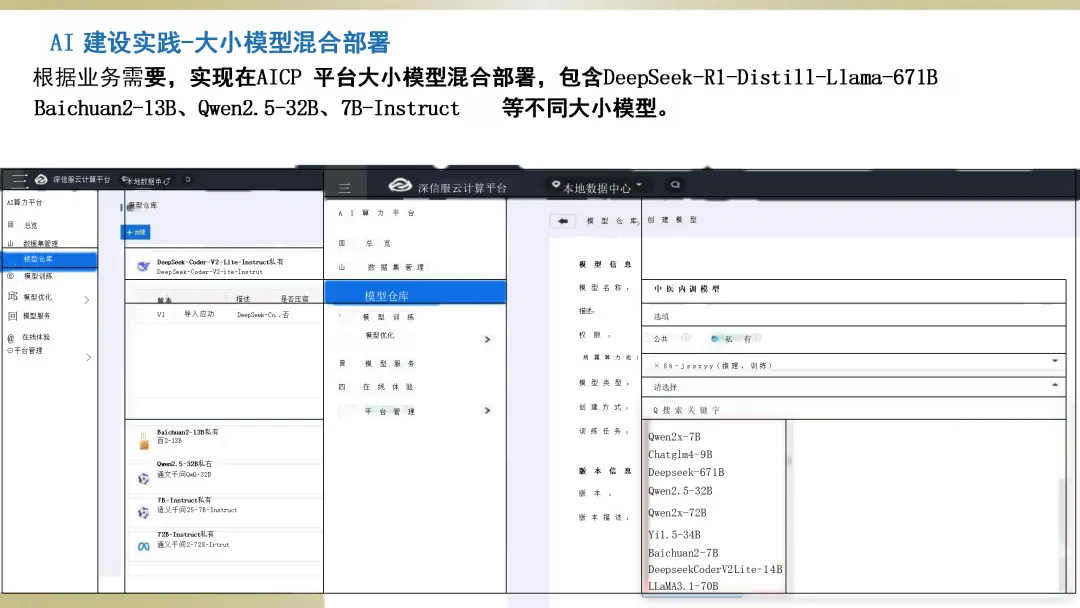Choose Qwen2.5-32B from model type list
The image size is (1080, 608).
pyautogui.click(x=680, y=491)
